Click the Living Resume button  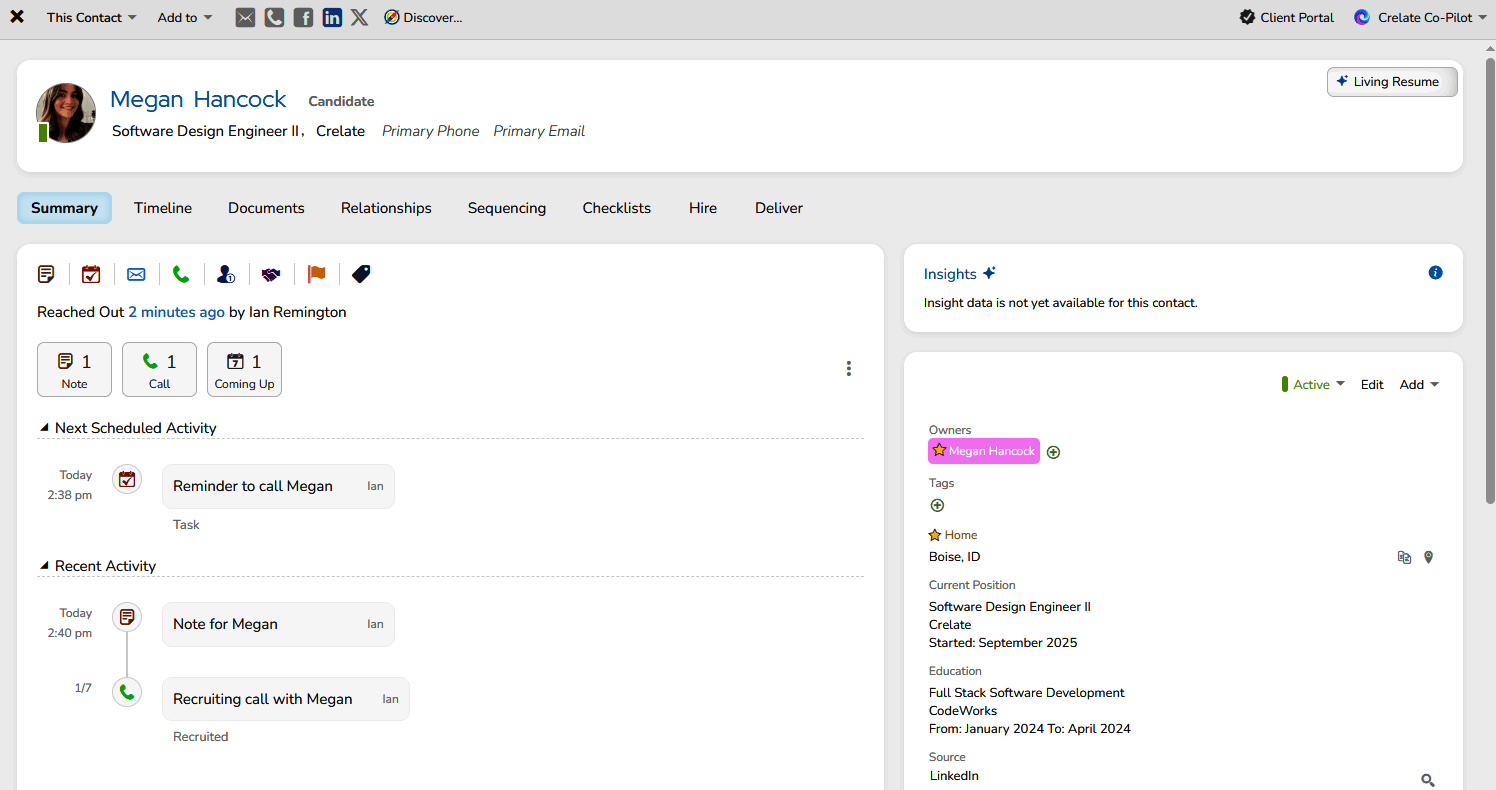click(1392, 82)
